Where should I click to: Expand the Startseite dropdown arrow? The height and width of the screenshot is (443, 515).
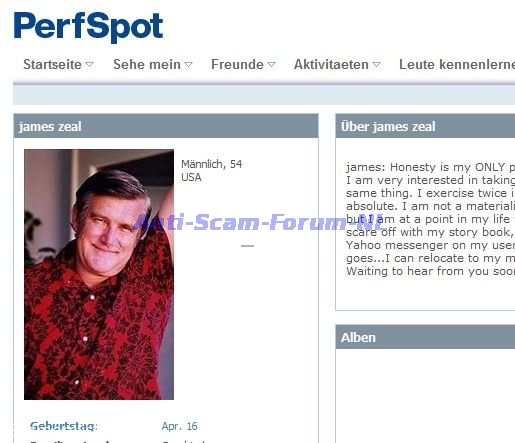(x=89, y=64)
